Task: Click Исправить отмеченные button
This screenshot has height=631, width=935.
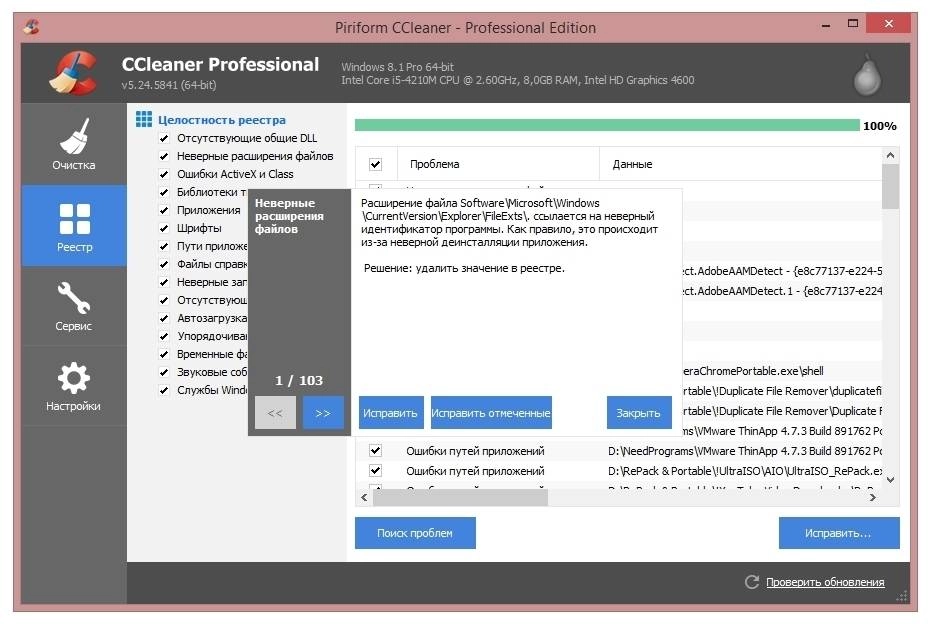Action: pos(491,413)
